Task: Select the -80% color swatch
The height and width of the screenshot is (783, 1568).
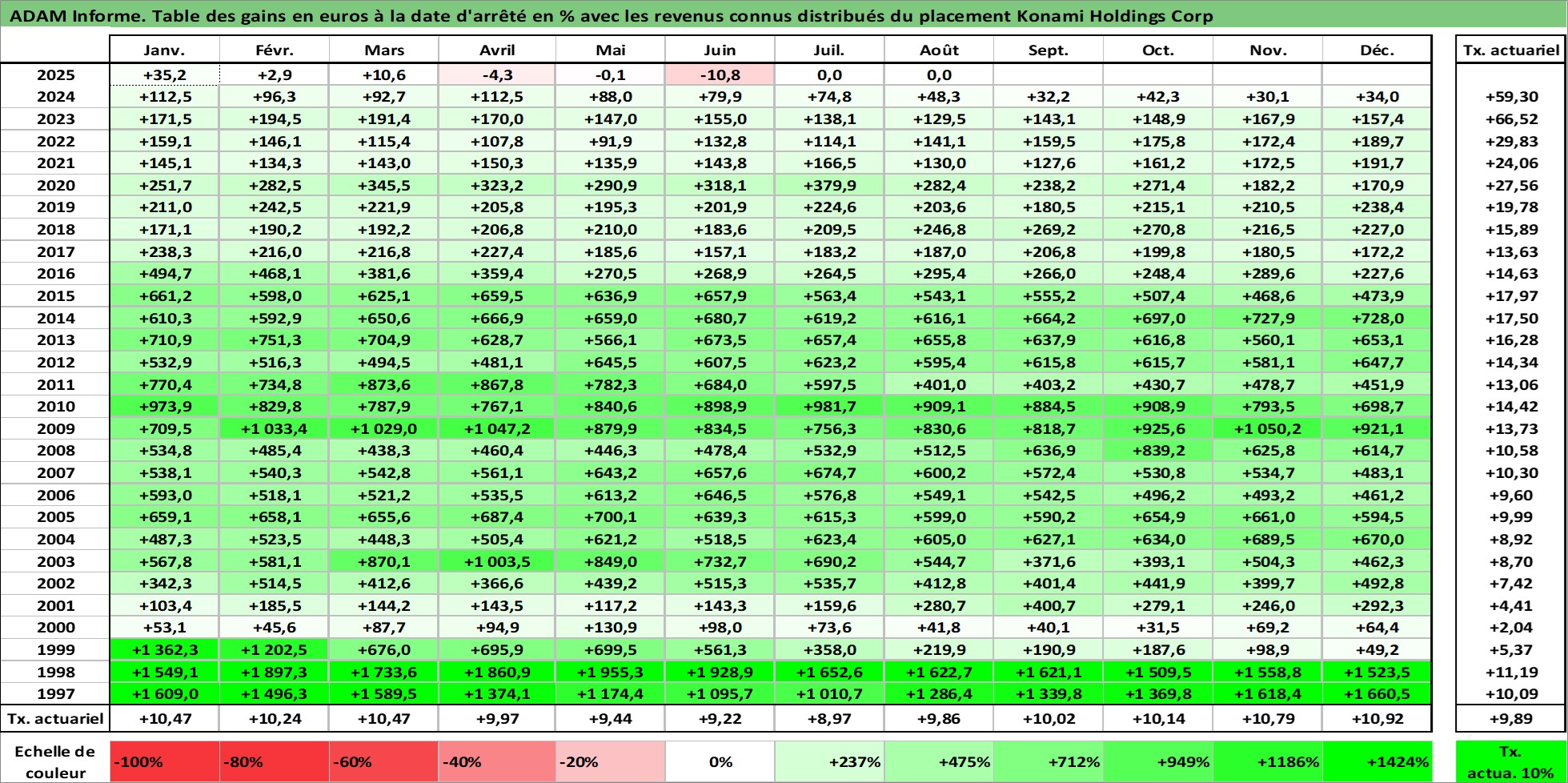Action: tap(275, 762)
